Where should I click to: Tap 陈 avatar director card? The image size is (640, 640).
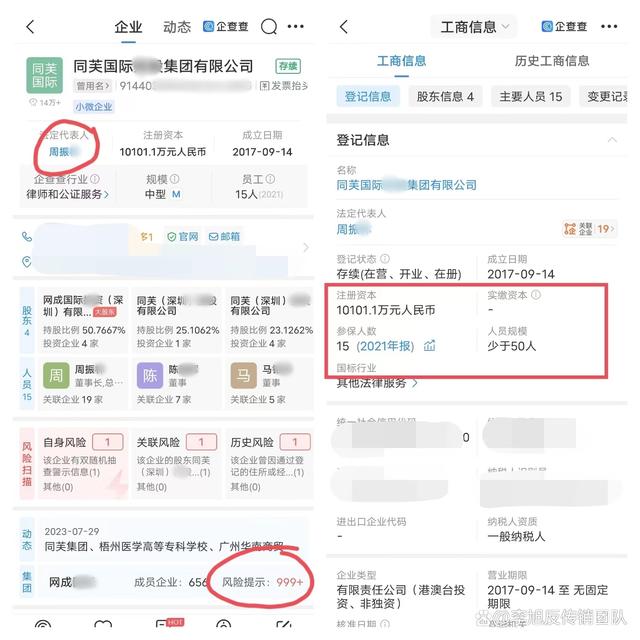click(x=150, y=376)
